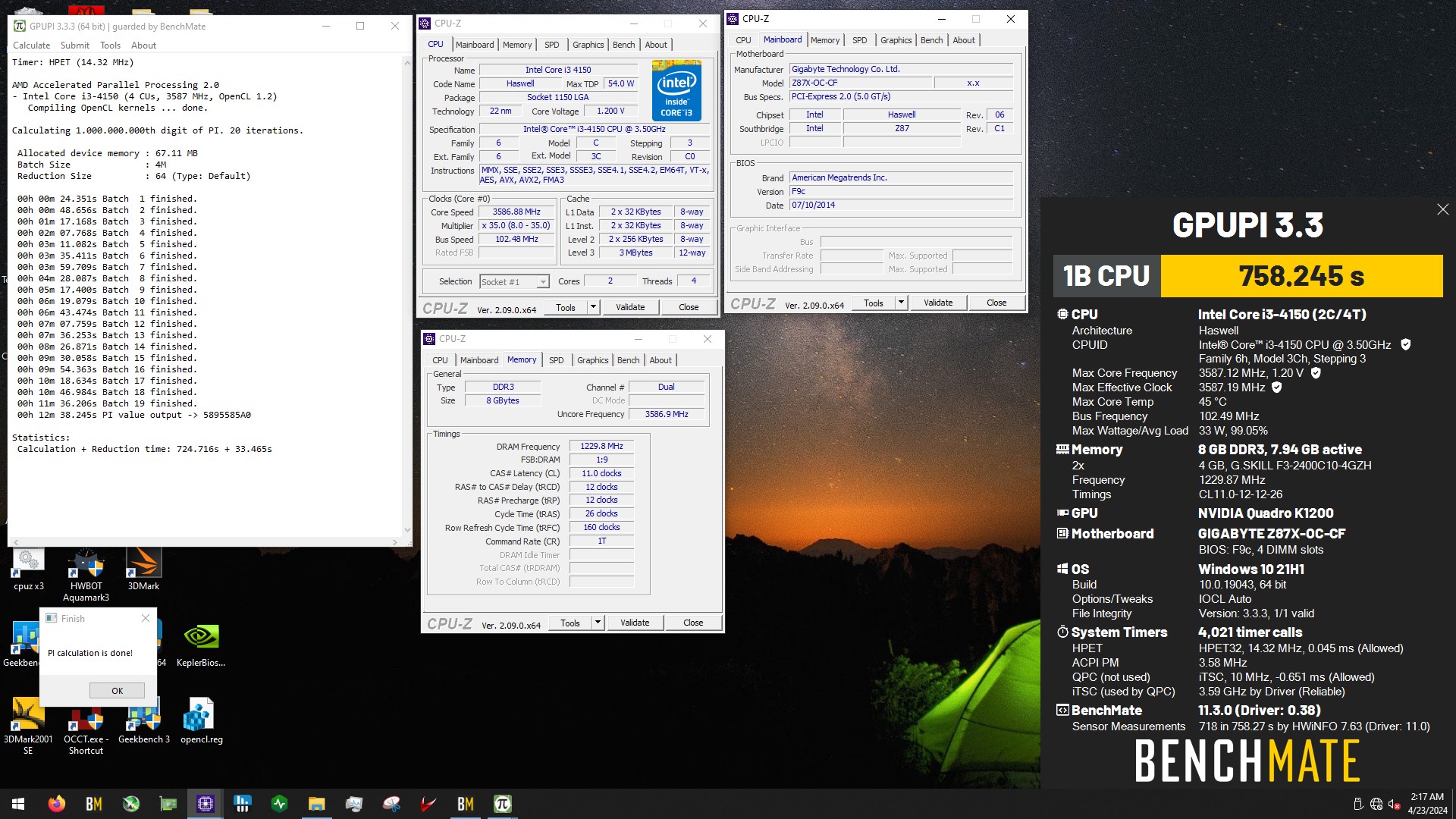This screenshot has width=1456, height=819.
Task: Click OK in the Finish dialog
Action: coord(117,690)
